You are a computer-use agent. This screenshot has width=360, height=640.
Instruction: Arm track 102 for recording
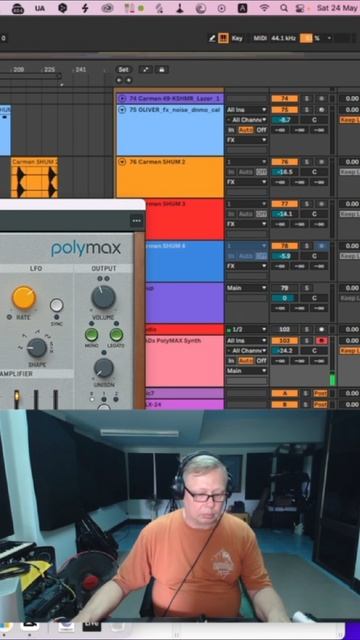321,329
